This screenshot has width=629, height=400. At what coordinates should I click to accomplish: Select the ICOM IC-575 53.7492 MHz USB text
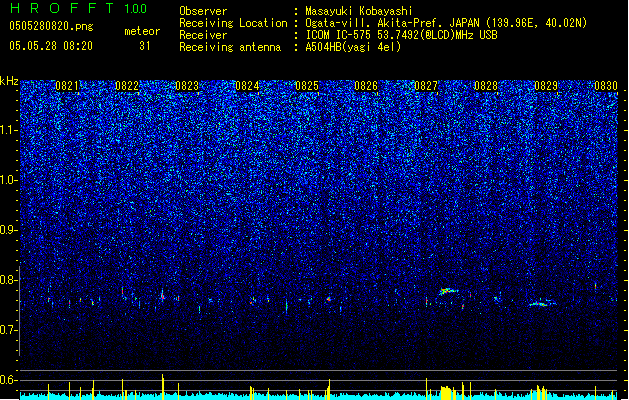point(402,35)
